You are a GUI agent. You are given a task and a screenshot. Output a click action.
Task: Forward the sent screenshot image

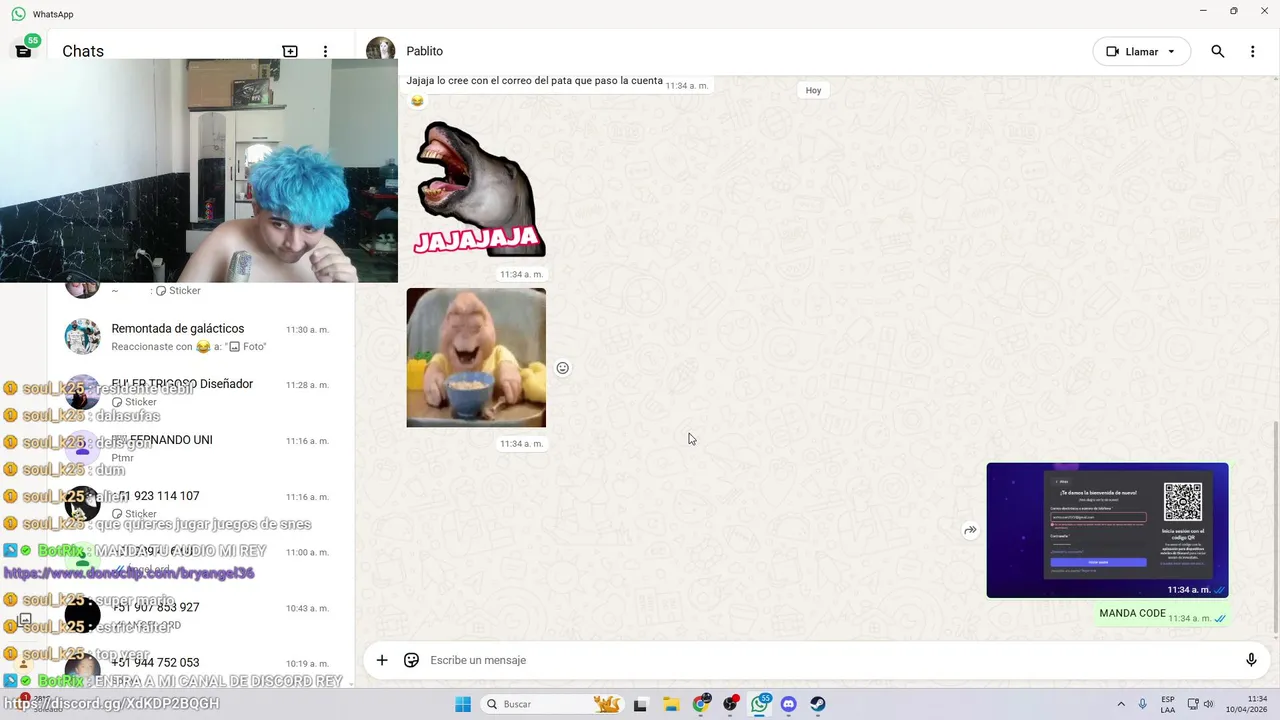click(970, 530)
